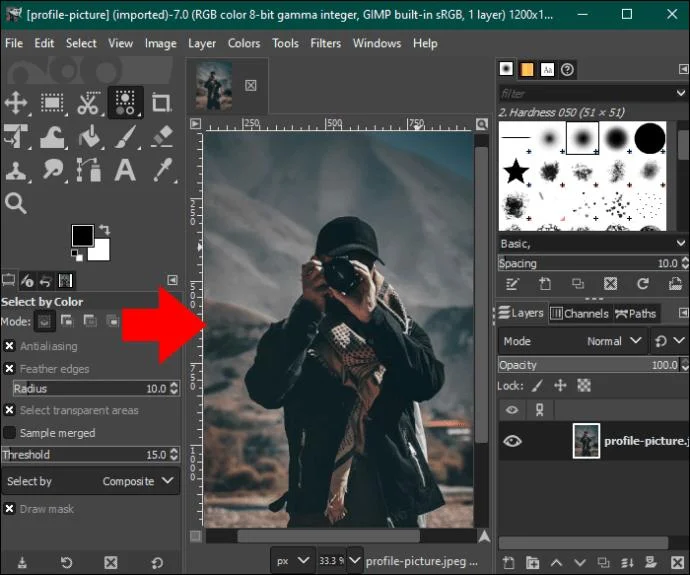Screen dimensions: 690x575
Task: Click the Edit brush icon
Action: coord(512,284)
